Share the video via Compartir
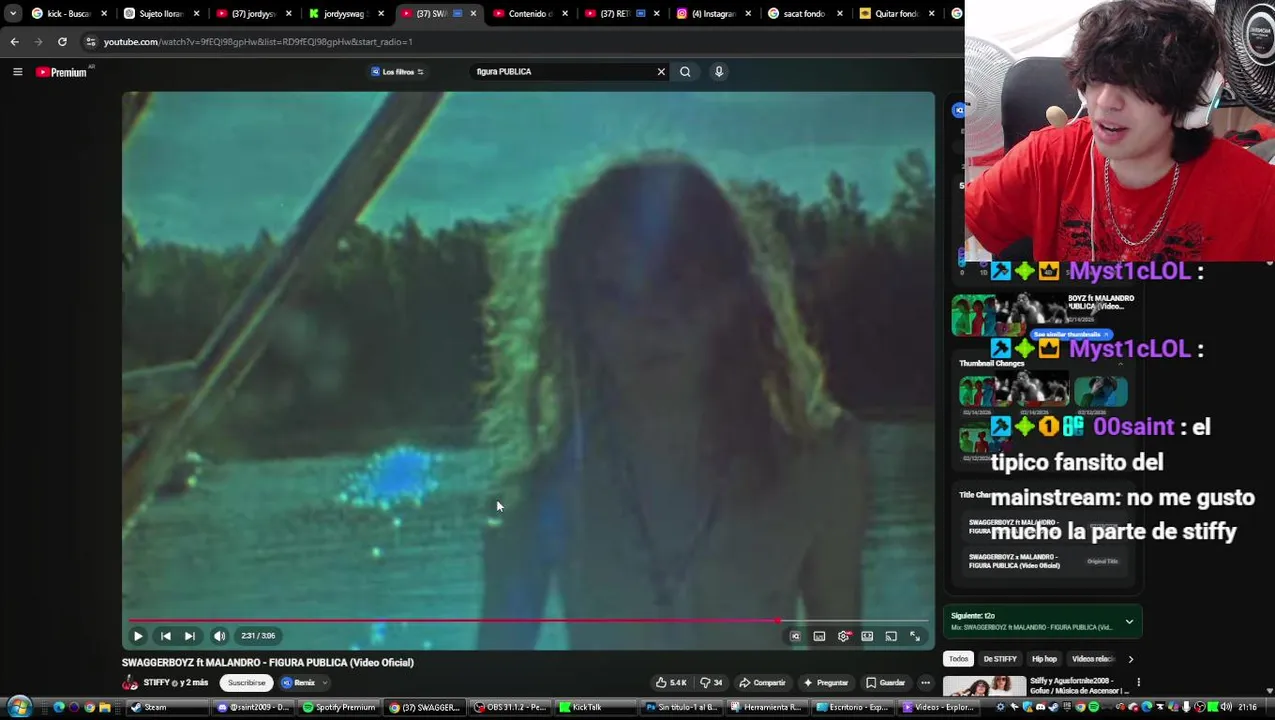The height and width of the screenshot is (720, 1275). click(x=762, y=683)
